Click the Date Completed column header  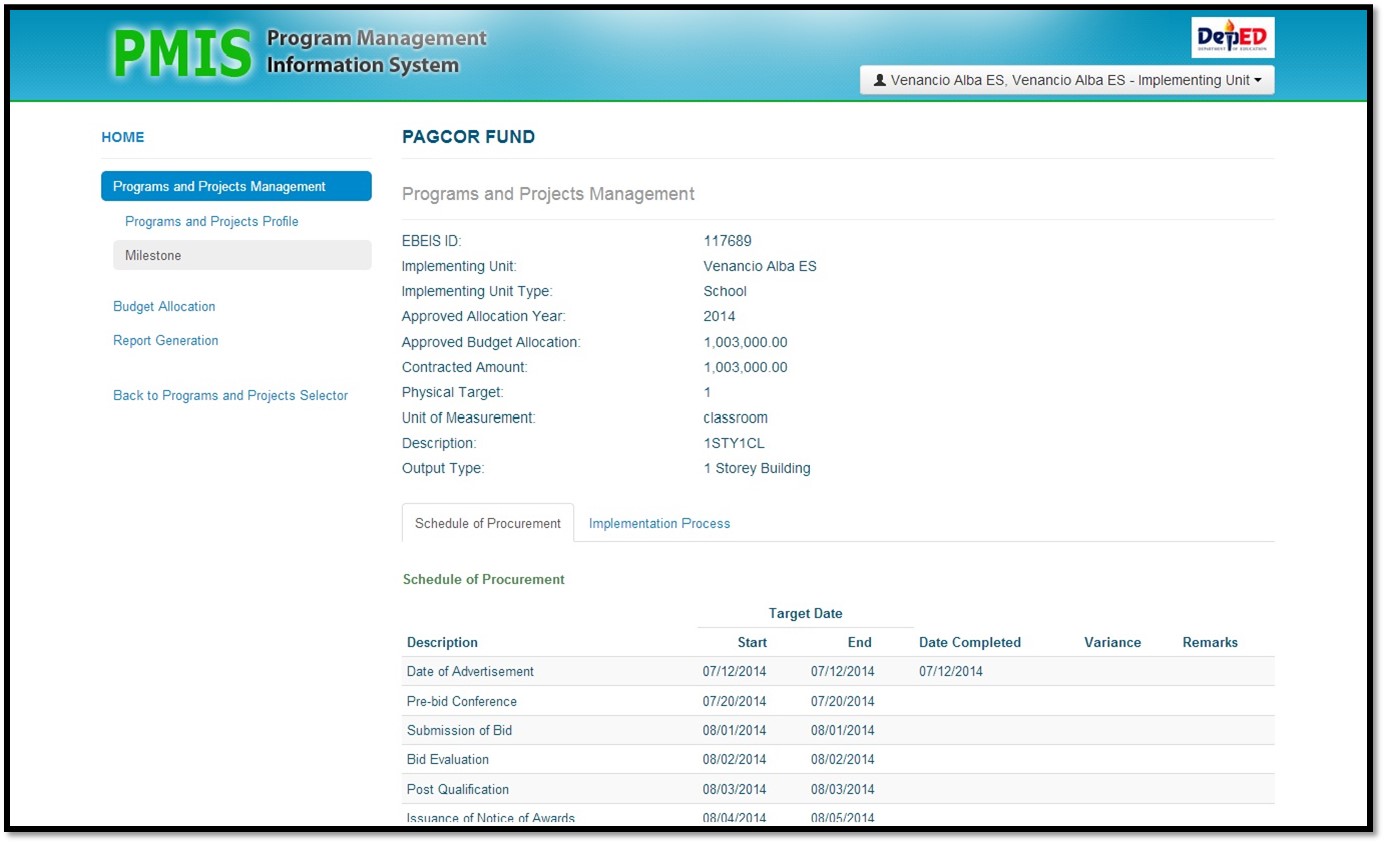click(970, 642)
